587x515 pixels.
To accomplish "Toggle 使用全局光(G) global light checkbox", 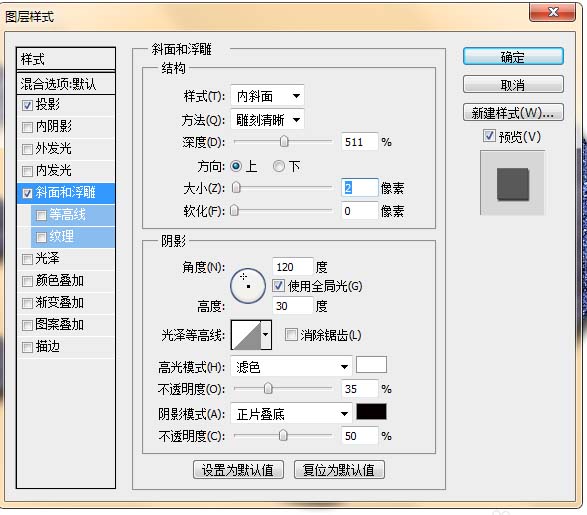I will click(x=278, y=286).
